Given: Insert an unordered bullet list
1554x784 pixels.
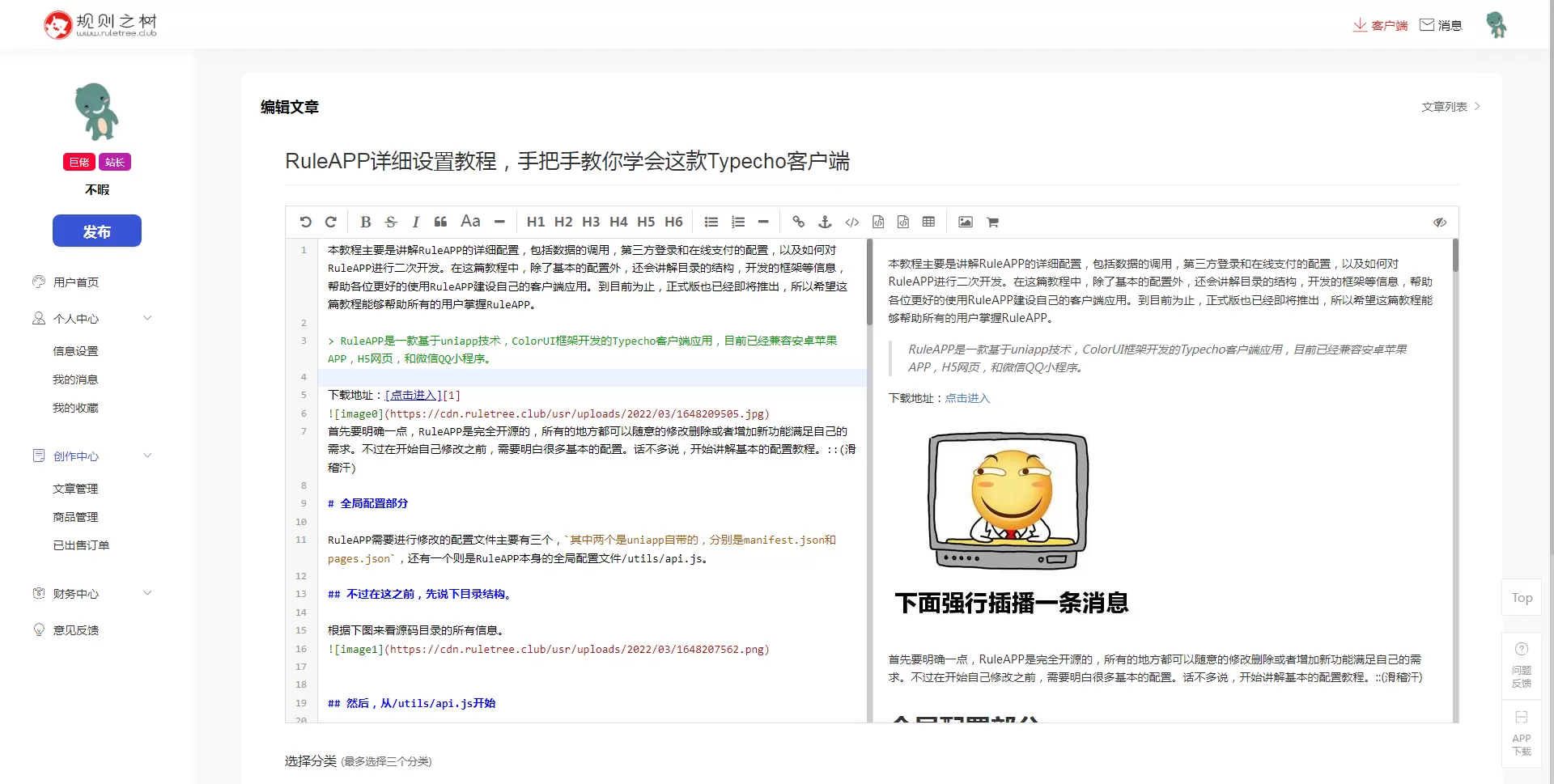Looking at the screenshot, I should click(711, 222).
